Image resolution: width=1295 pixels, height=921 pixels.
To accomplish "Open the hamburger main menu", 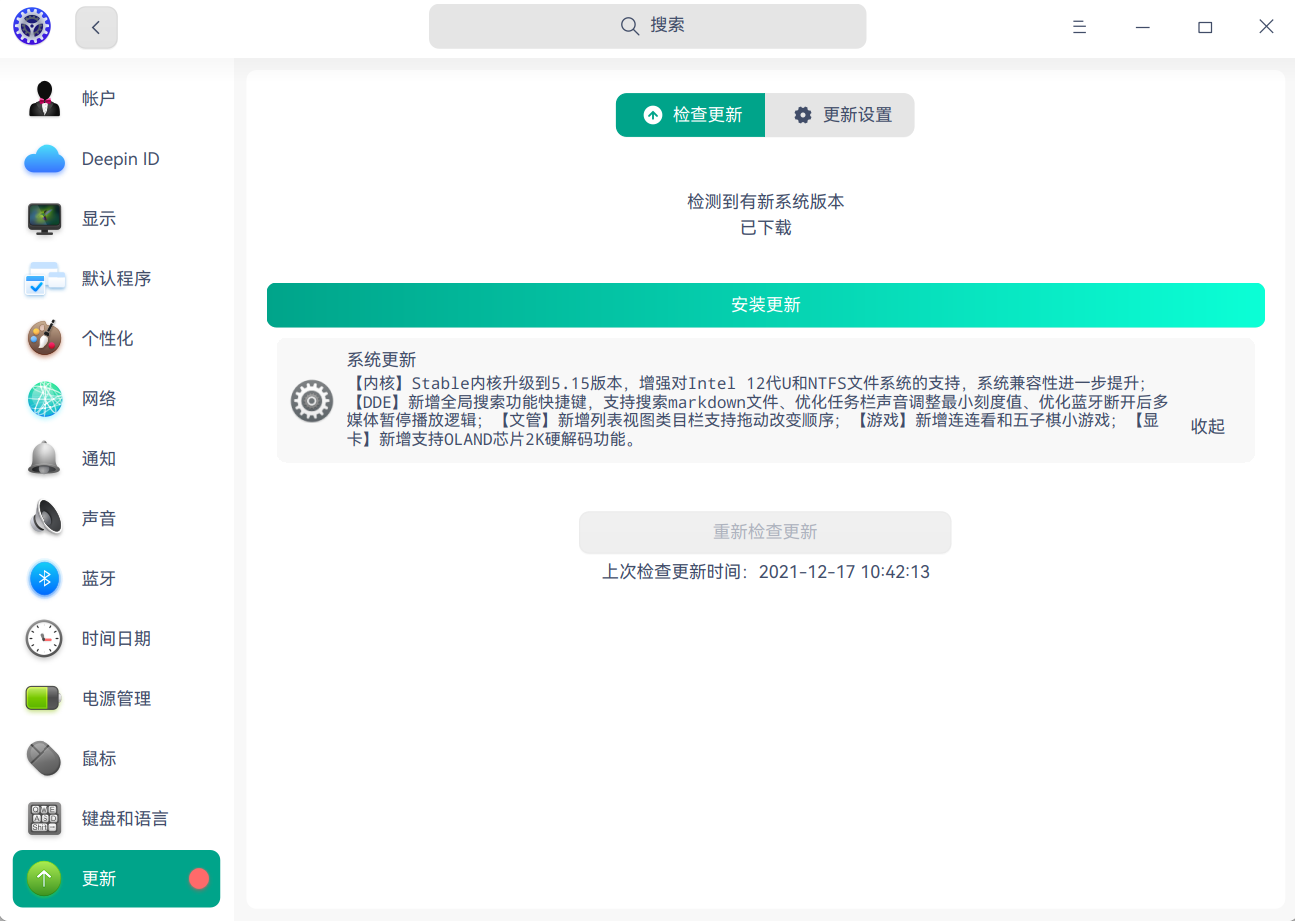I will click(x=1079, y=27).
